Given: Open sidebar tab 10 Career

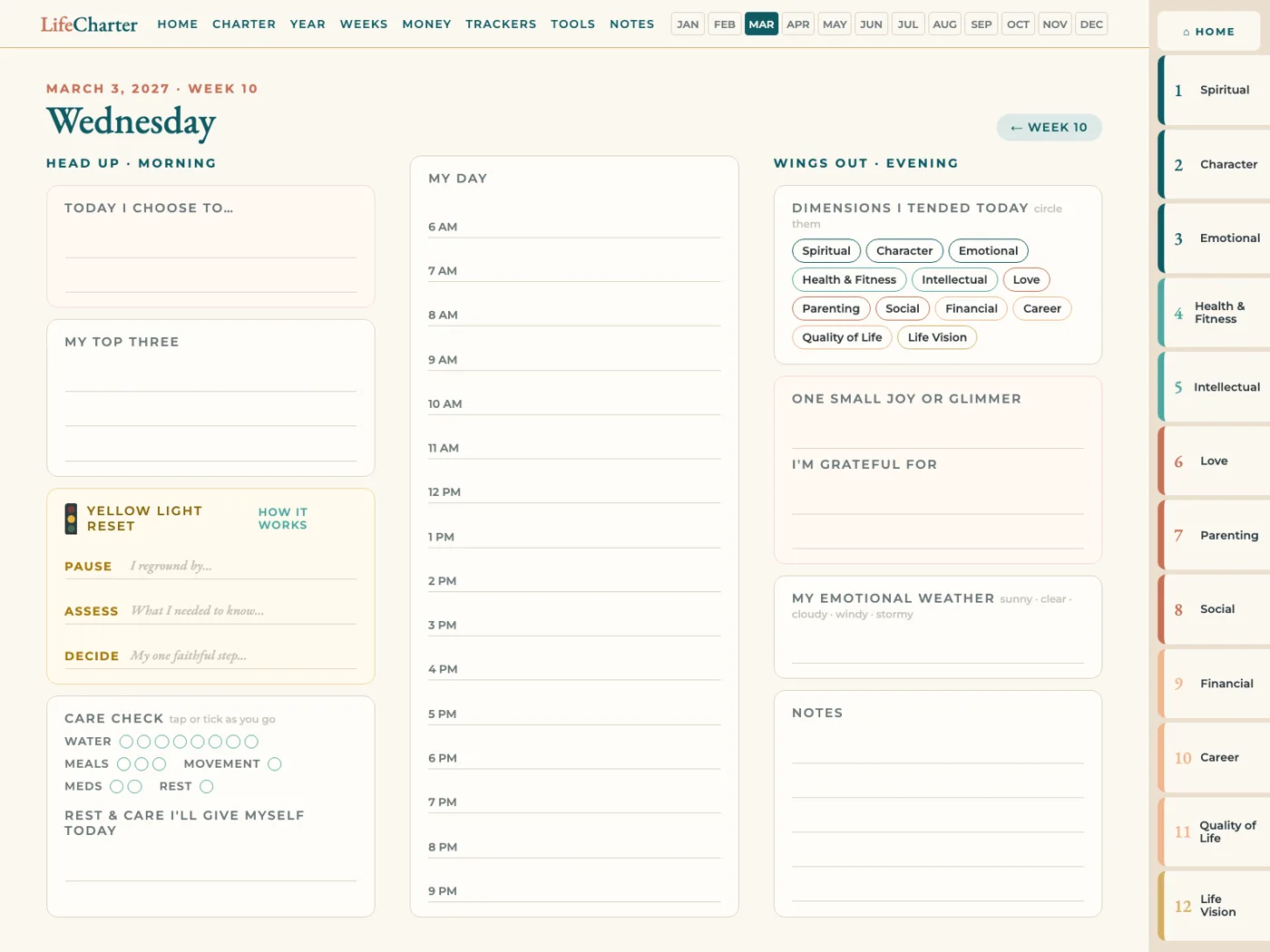Looking at the screenshot, I should coord(1214,758).
